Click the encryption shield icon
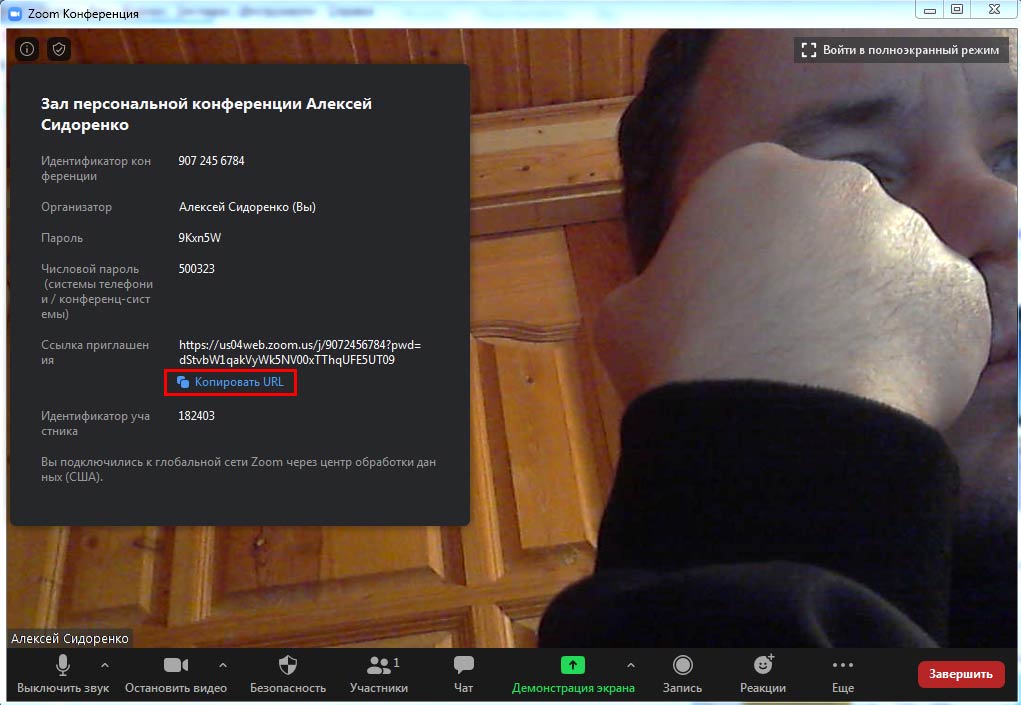The height and width of the screenshot is (705, 1021). [59, 49]
